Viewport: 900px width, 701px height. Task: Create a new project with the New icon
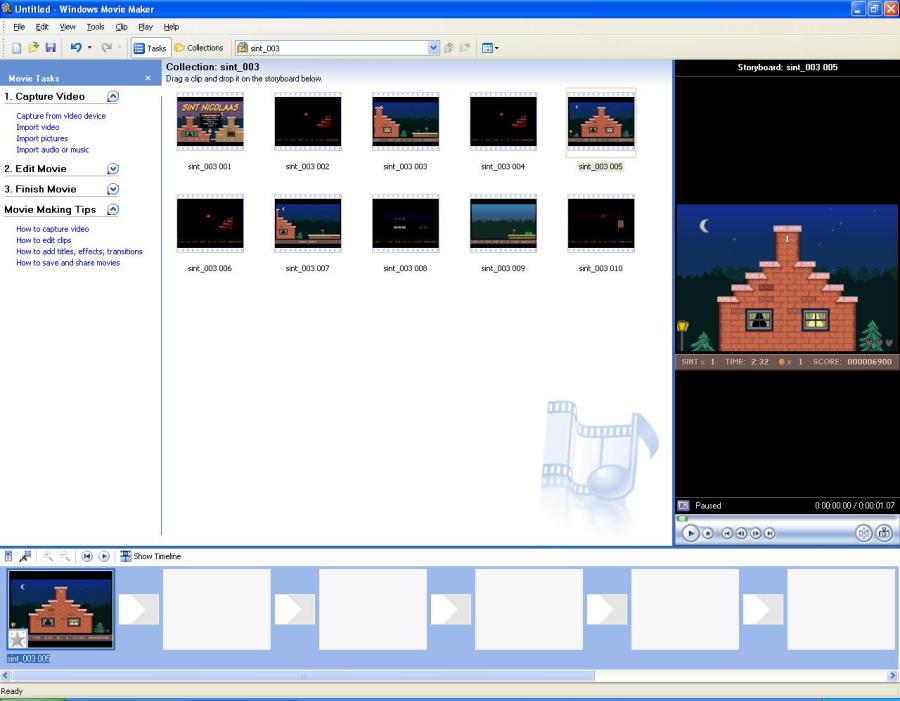17,48
